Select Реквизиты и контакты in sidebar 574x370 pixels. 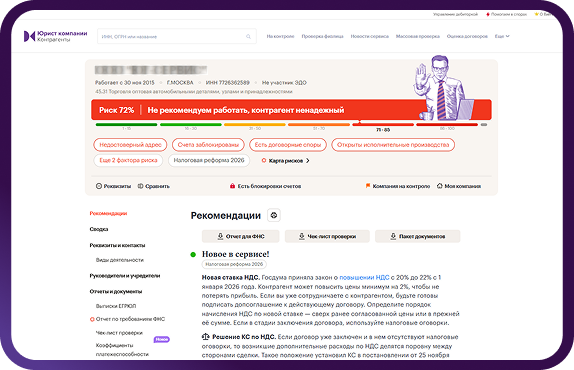pos(118,245)
